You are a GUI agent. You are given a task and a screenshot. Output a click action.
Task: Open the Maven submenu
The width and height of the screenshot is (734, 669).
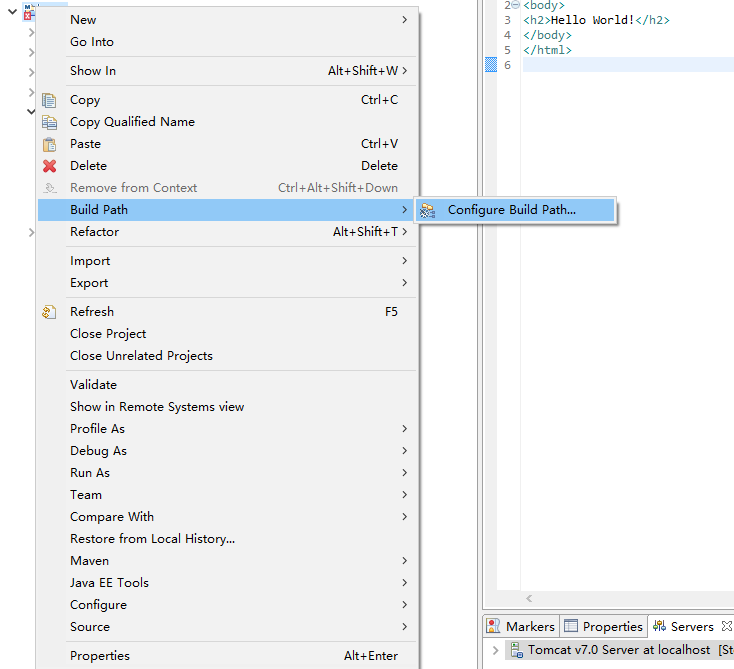[227, 561]
